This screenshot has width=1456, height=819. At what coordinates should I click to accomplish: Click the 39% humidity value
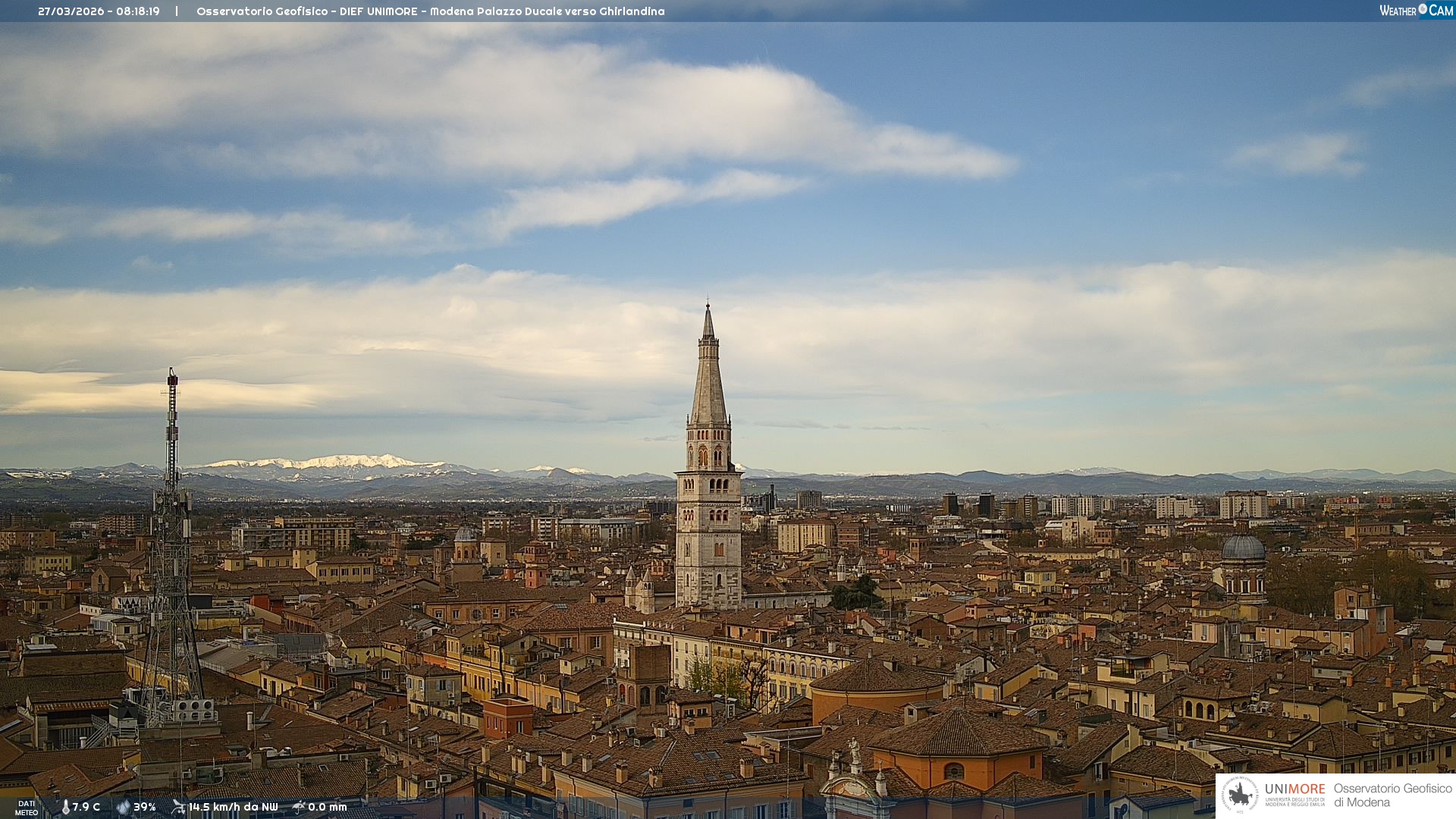click(x=145, y=807)
